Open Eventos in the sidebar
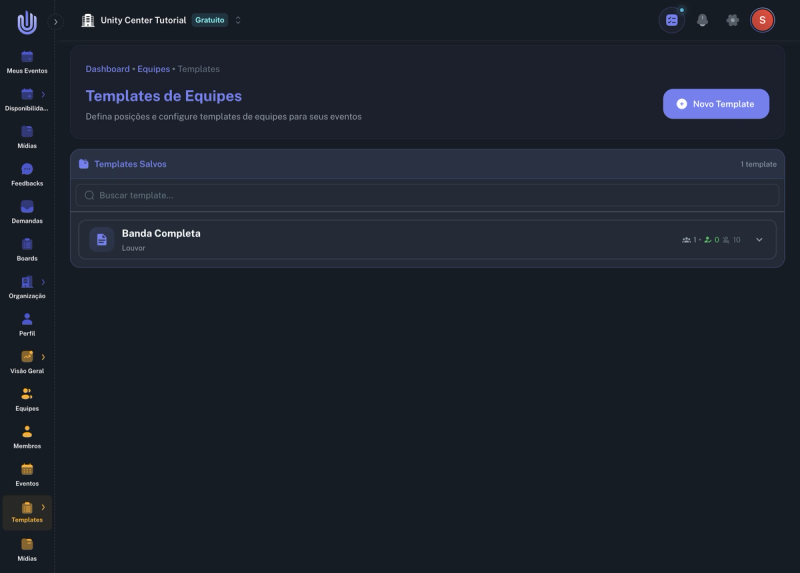 (x=27, y=475)
